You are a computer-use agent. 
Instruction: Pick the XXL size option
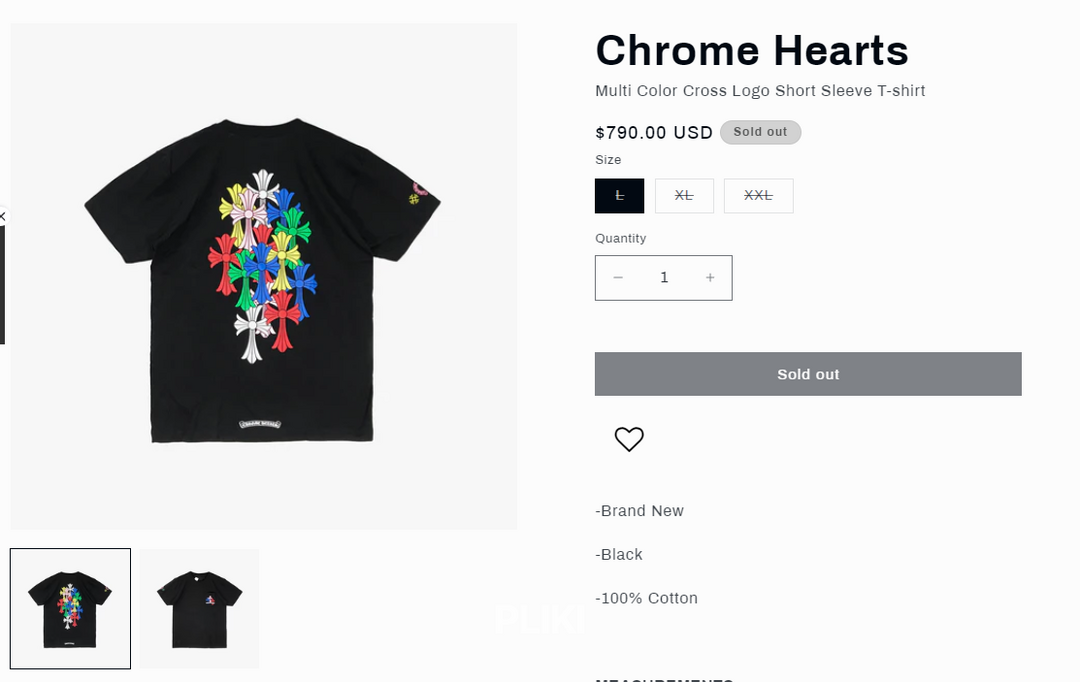coord(758,196)
